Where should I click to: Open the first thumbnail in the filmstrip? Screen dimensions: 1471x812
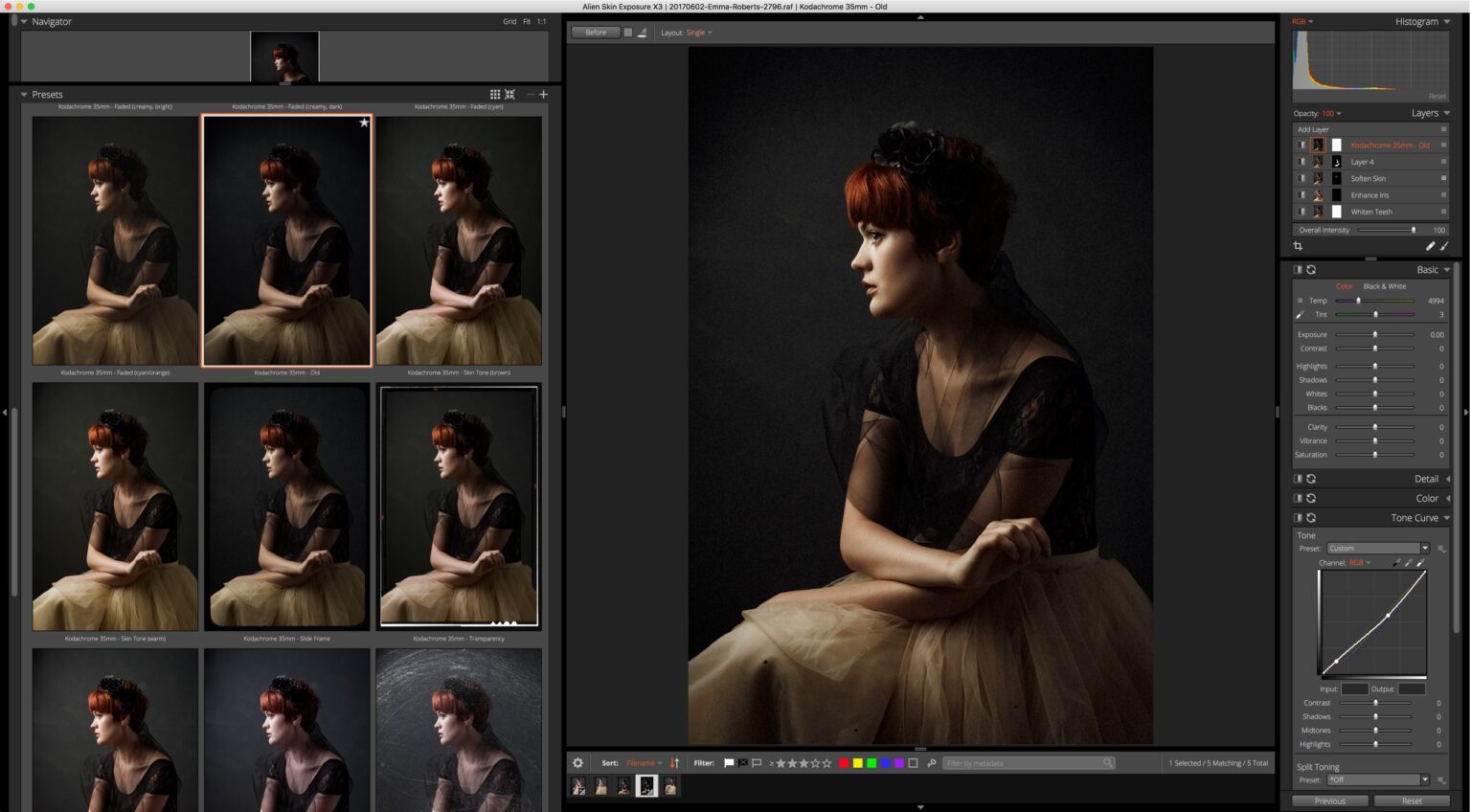(578, 785)
